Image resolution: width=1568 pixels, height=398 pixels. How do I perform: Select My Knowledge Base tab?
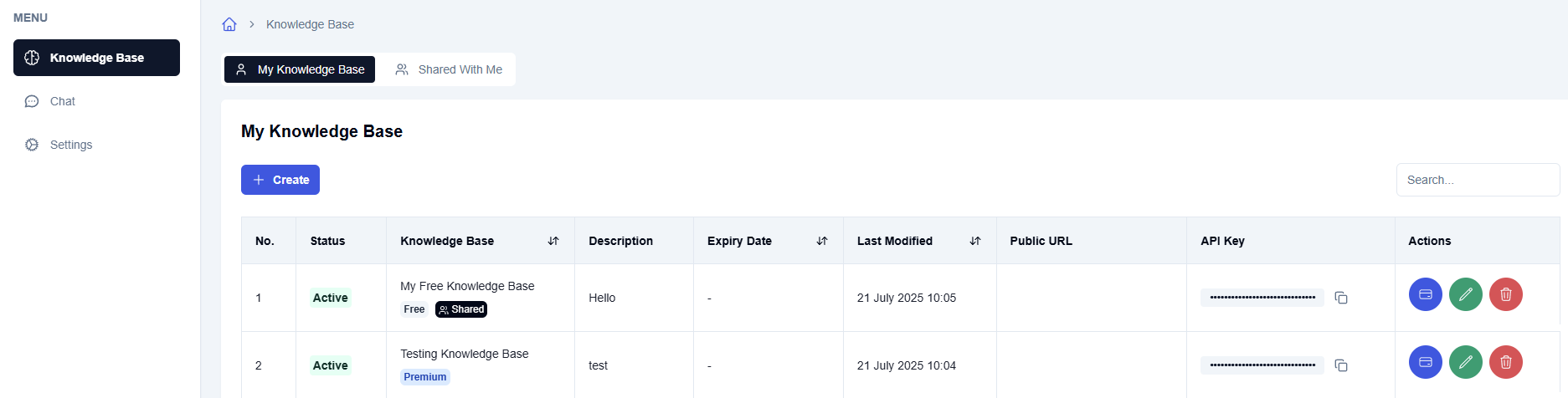300,69
